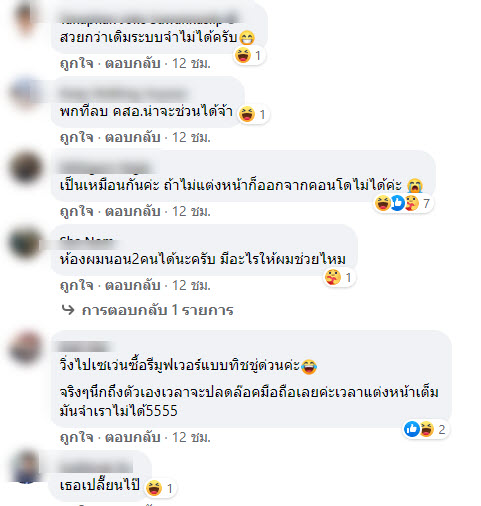Open the like and haha reactions showing 2
Screen dimensions: 481x506
pyautogui.click(x=425, y=429)
